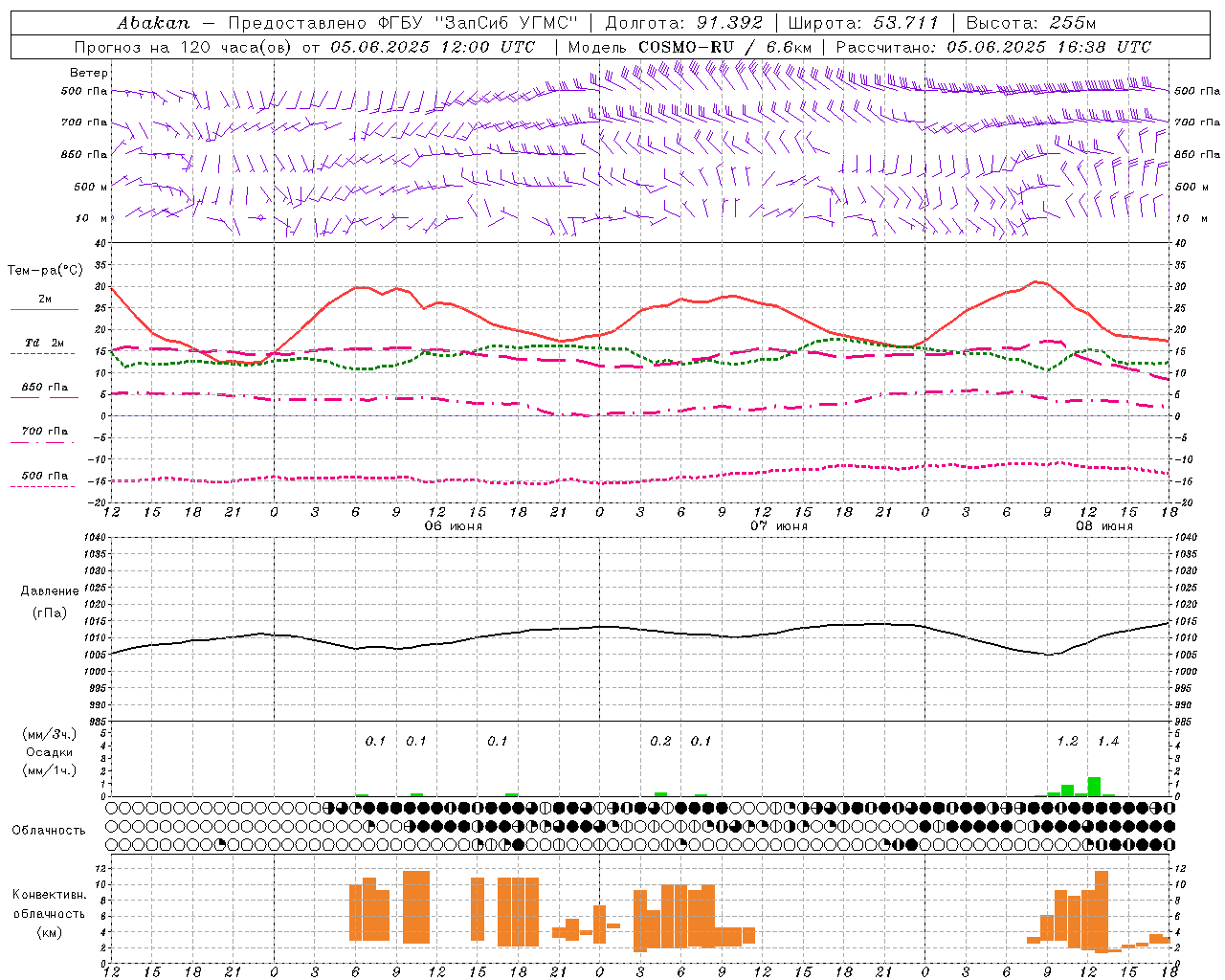Click the 'Давление' pressure section label

50,591
